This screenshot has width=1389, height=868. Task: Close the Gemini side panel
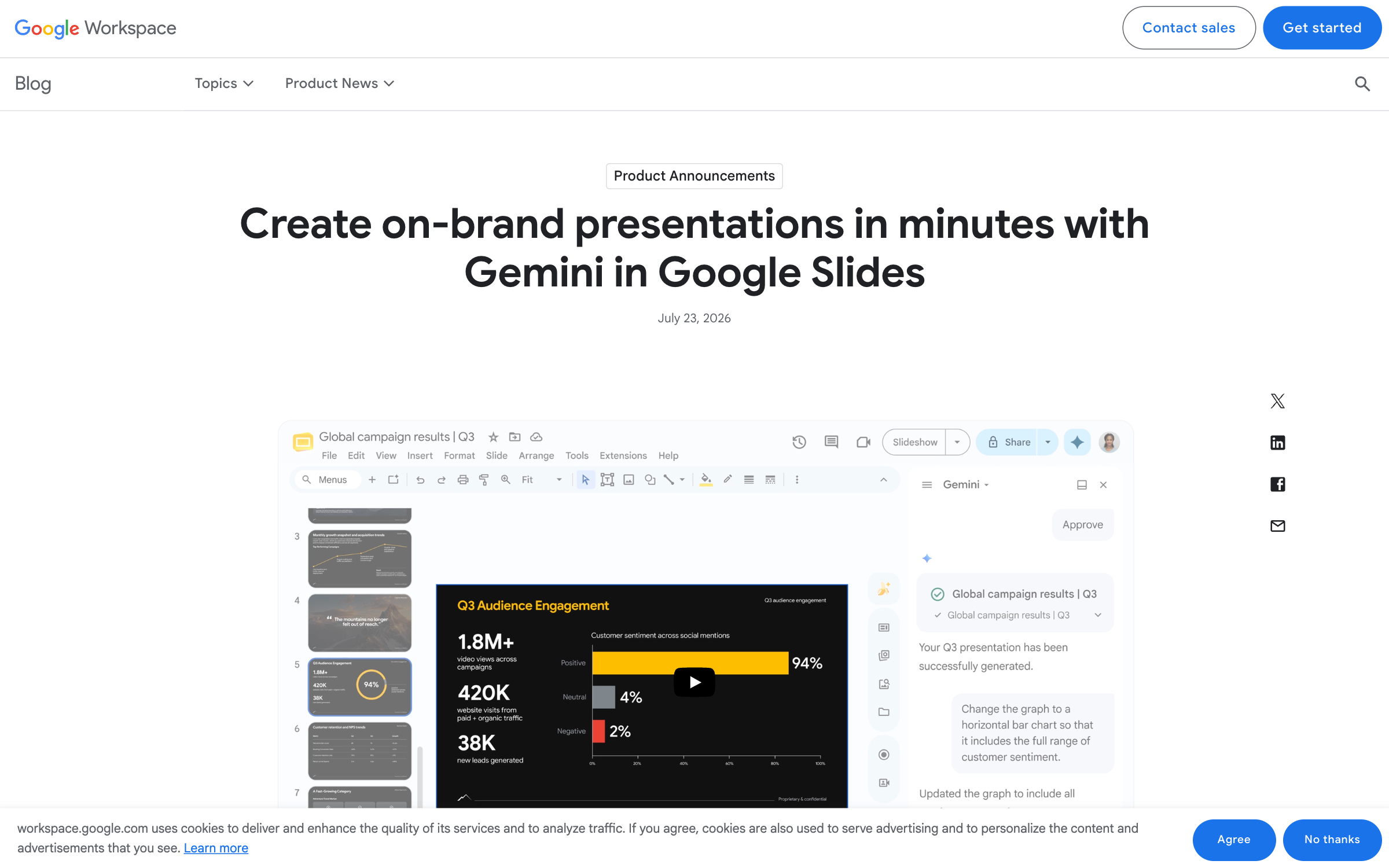click(x=1103, y=485)
